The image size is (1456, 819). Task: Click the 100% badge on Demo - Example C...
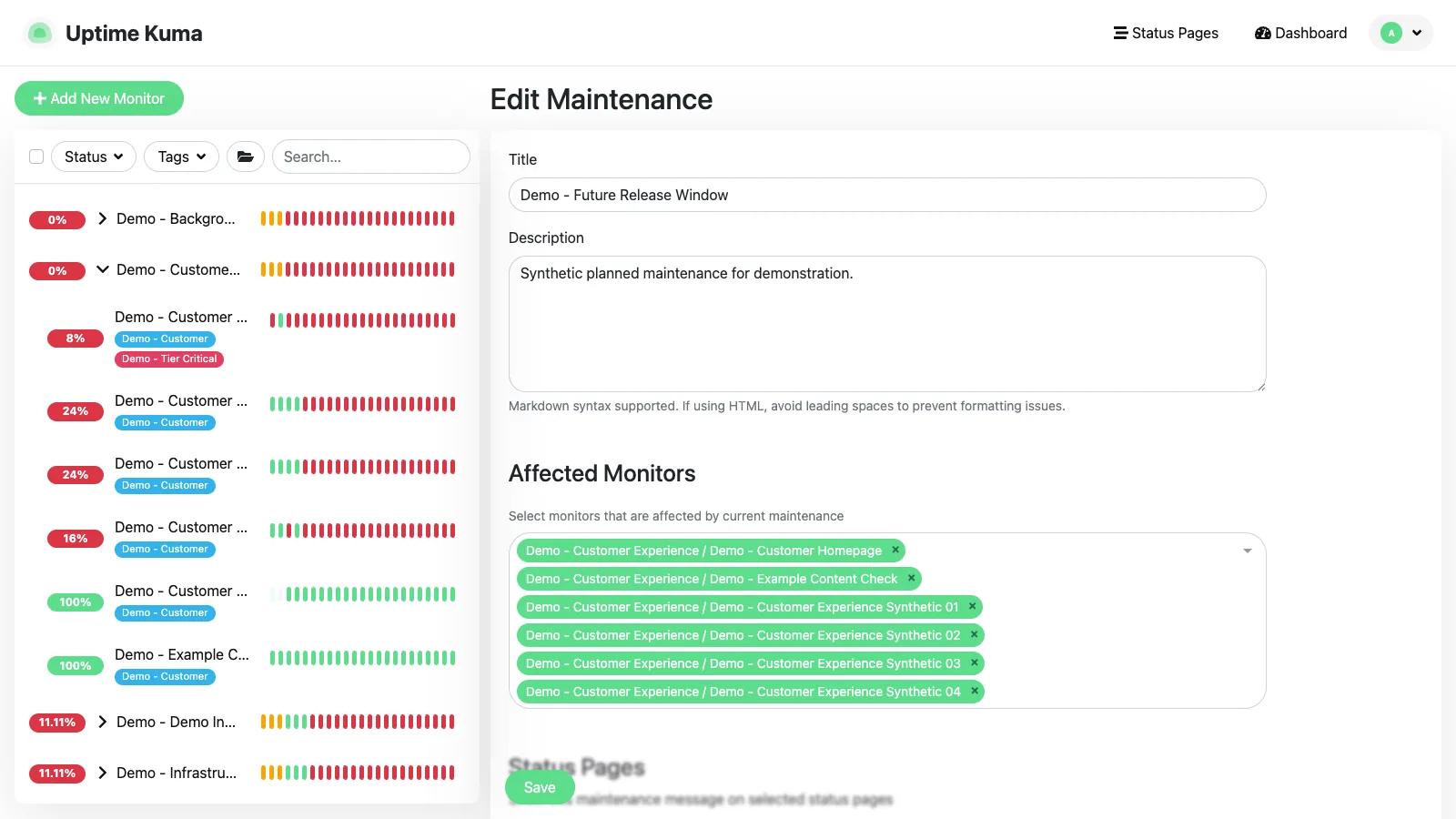point(76,666)
